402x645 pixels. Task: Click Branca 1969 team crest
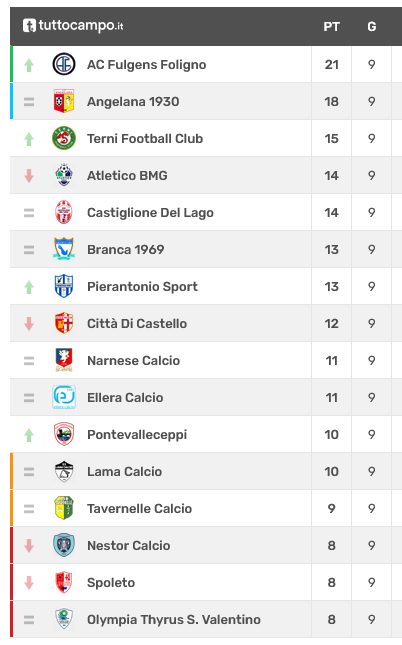click(x=64, y=249)
